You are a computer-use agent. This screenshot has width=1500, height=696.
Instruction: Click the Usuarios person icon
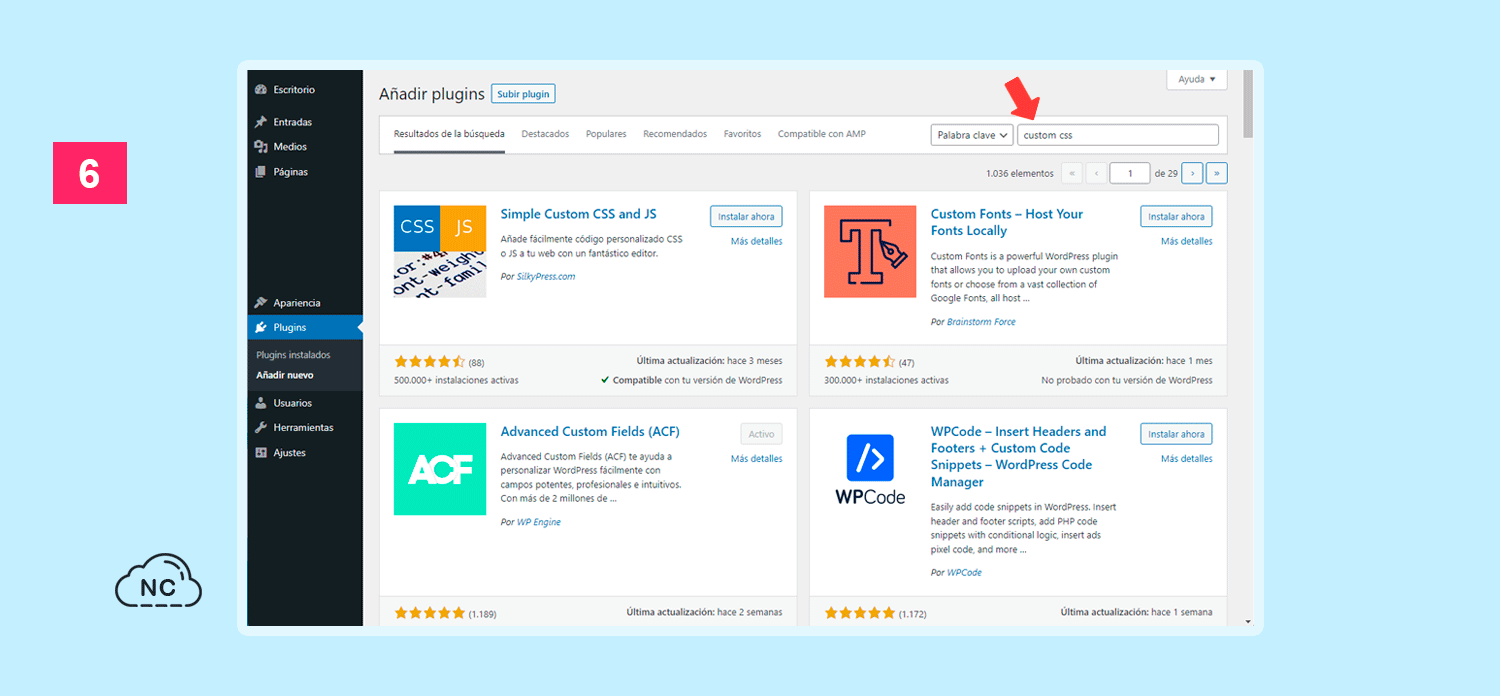(x=261, y=403)
